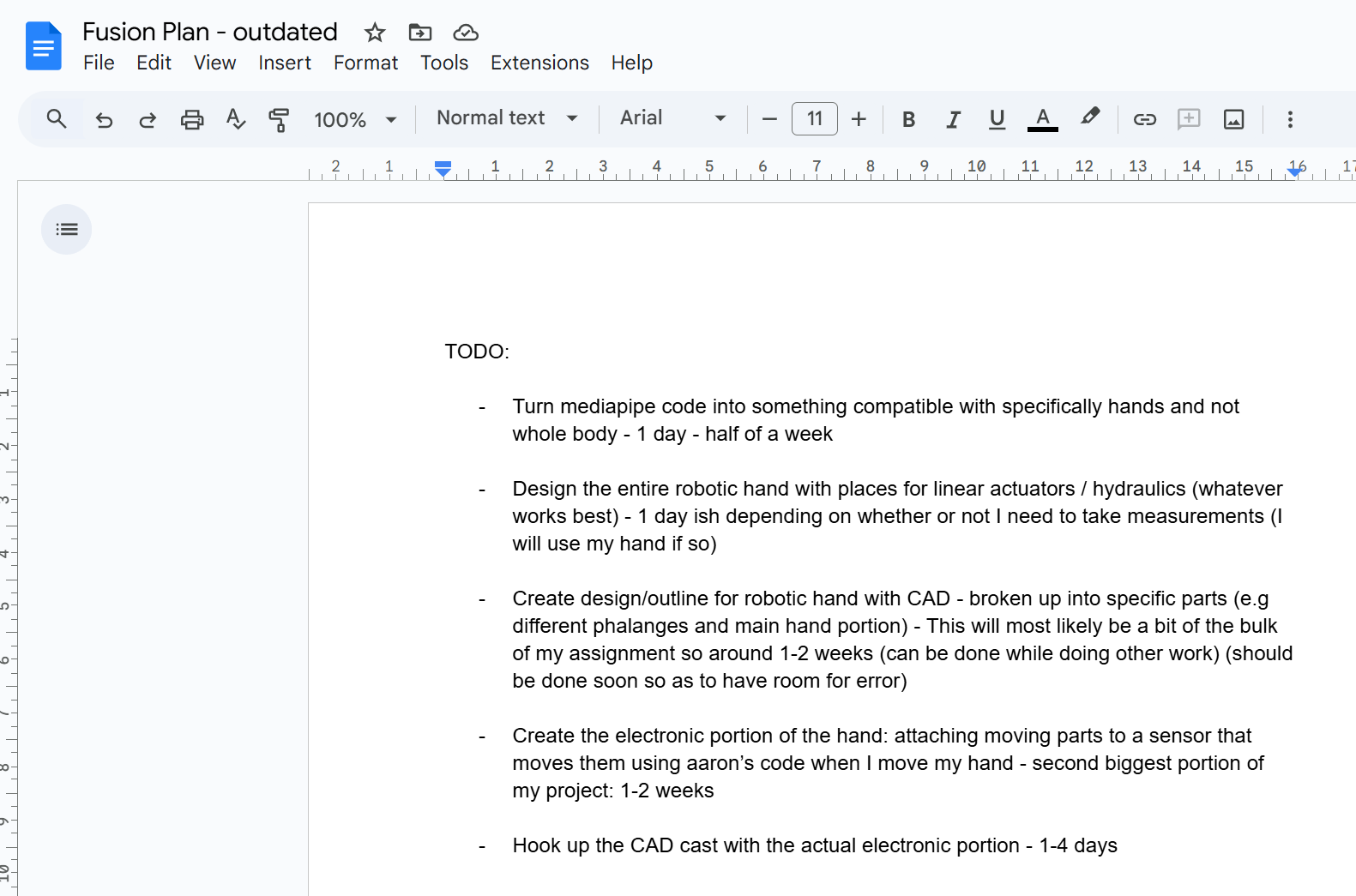1356x896 pixels.
Task: Check cloud save status icon
Action: click(x=466, y=33)
